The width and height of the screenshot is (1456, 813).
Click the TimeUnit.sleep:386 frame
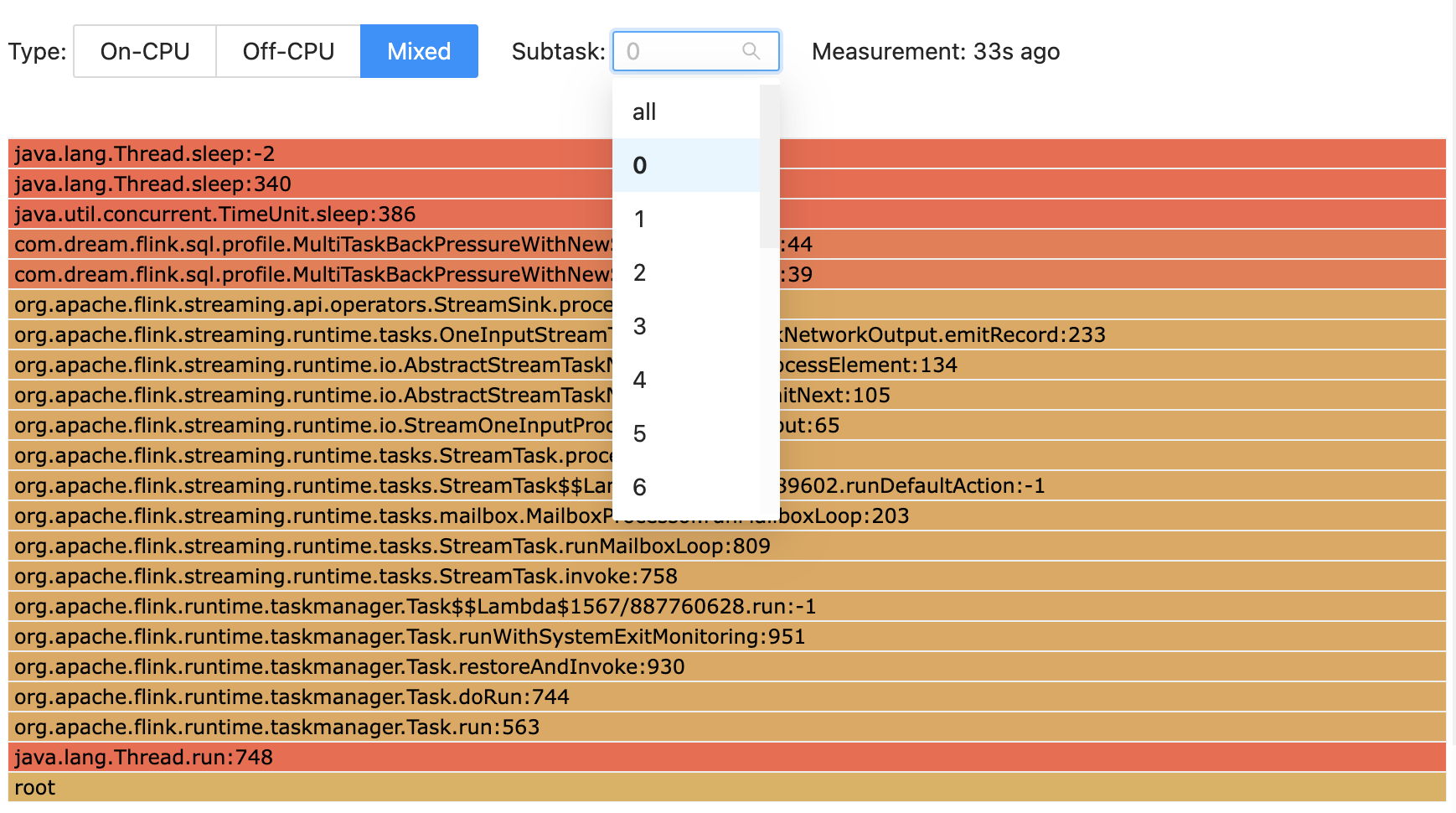[x=727, y=215]
